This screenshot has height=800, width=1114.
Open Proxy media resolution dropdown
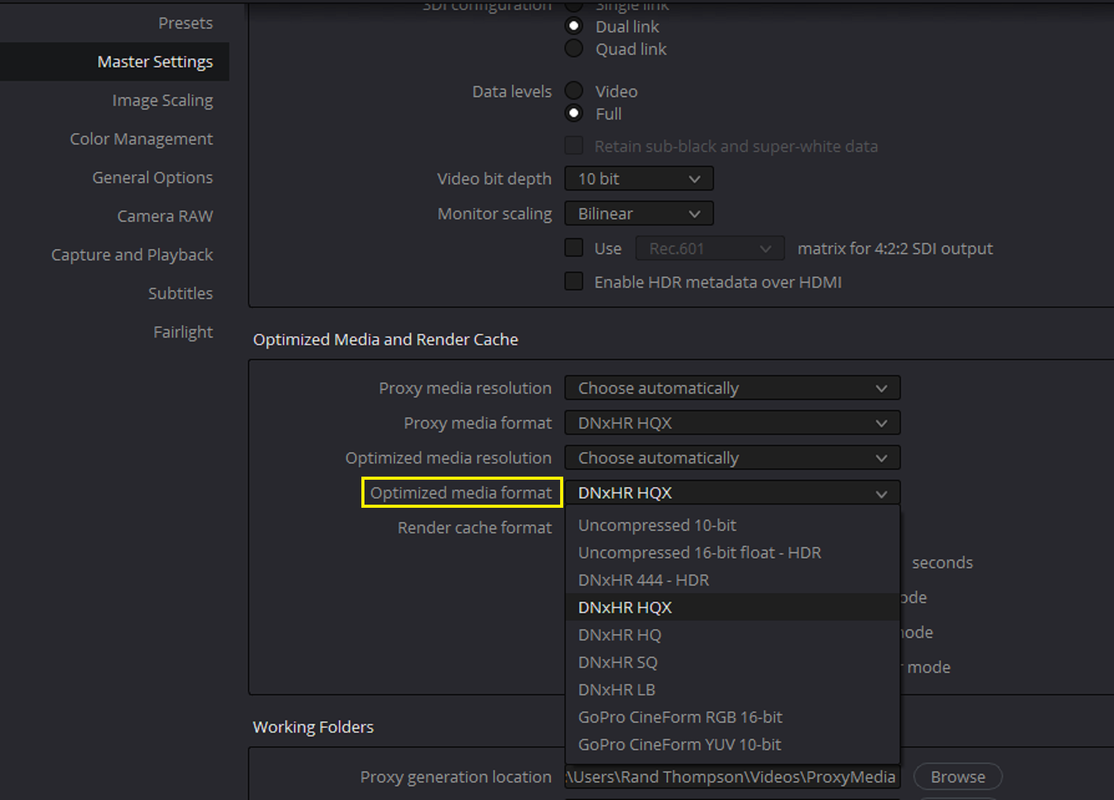click(x=732, y=389)
